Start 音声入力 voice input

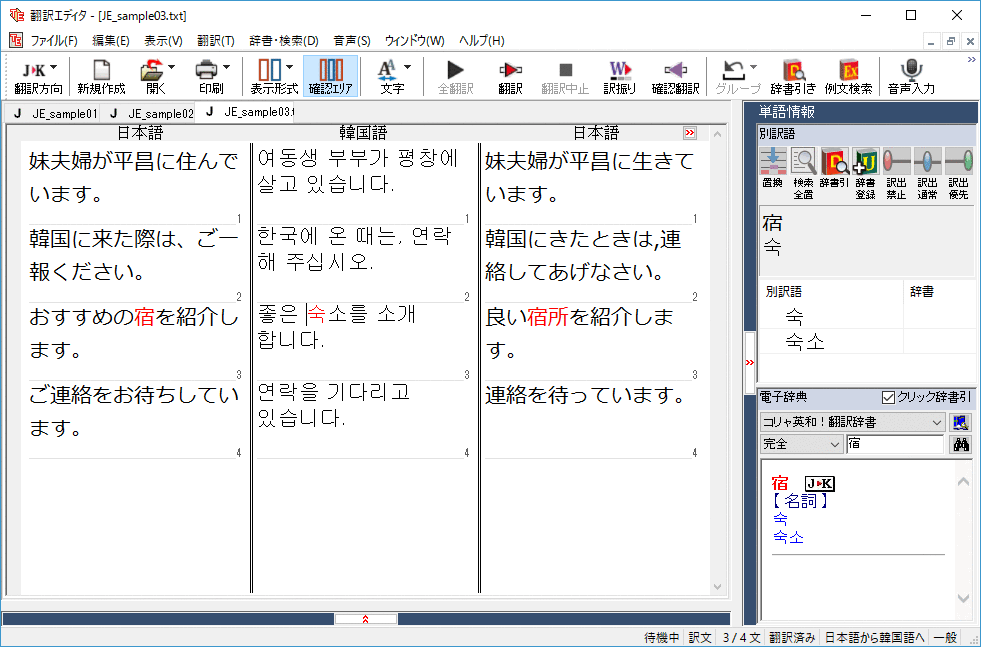[x=910, y=76]
